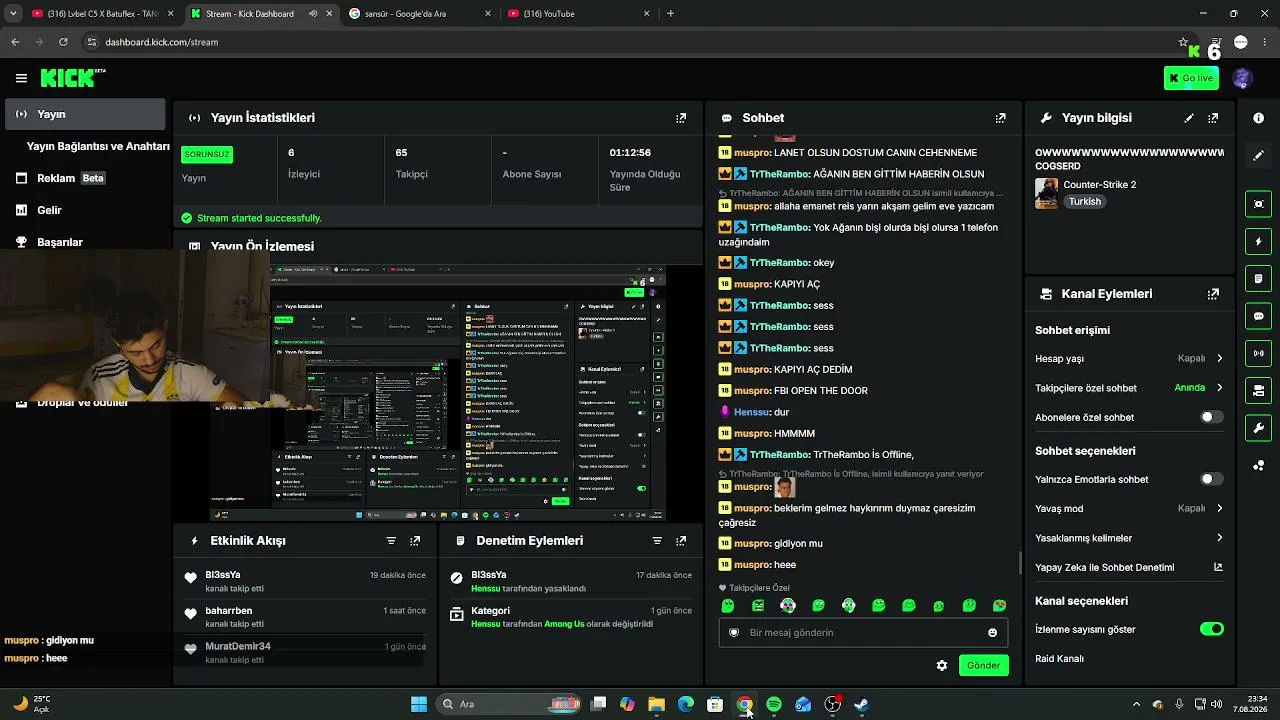
Task: Click the browser address bar
Action: point(630,42)
